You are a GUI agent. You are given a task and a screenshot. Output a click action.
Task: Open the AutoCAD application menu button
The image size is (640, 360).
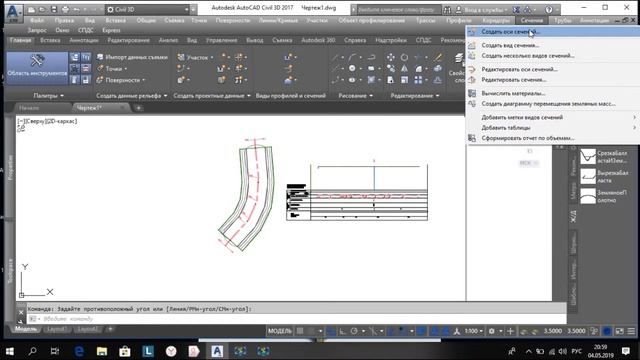coord(13,12)
